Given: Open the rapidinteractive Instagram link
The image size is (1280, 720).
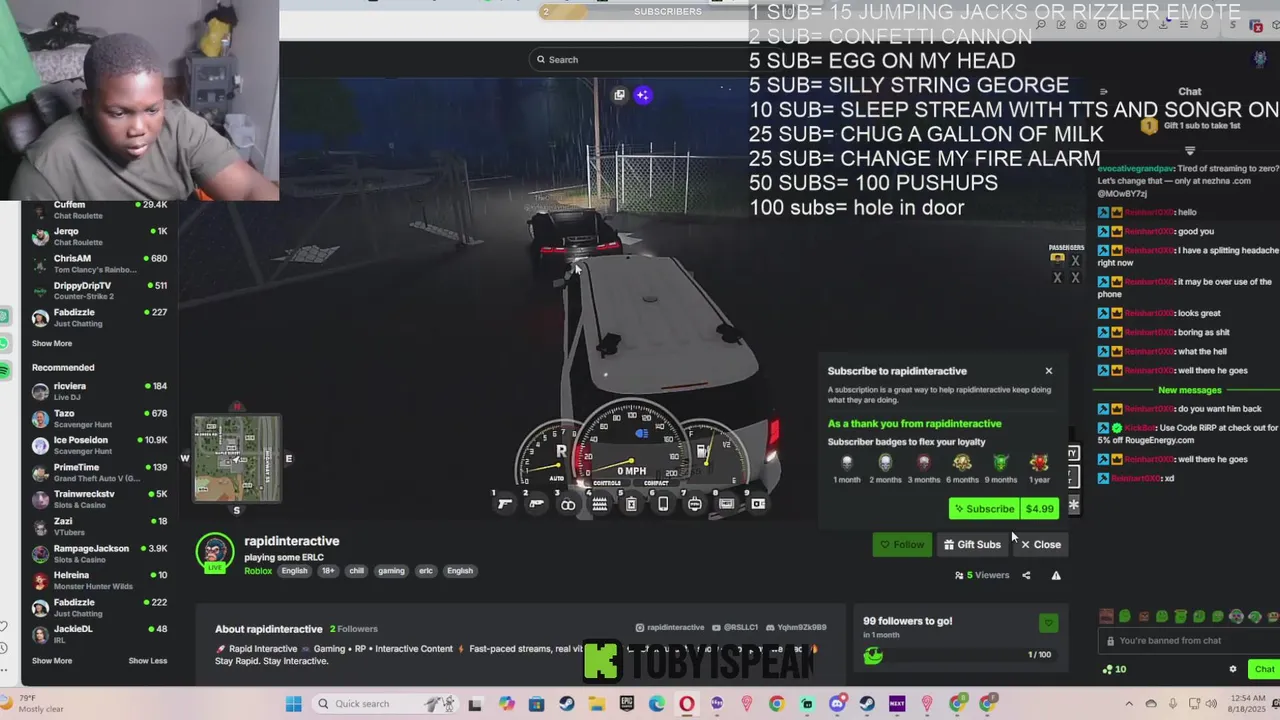Looking at the screenshot, I should [670, 628].
